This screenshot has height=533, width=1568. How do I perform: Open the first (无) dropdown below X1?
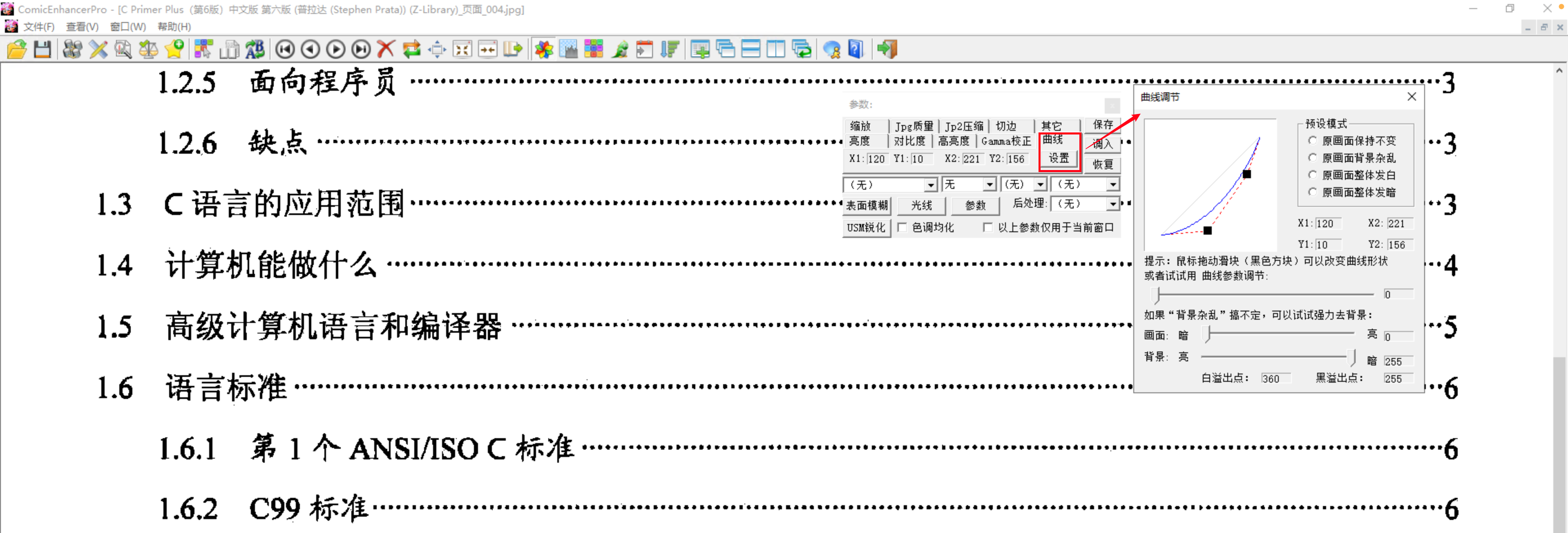(x=931, y=185)
